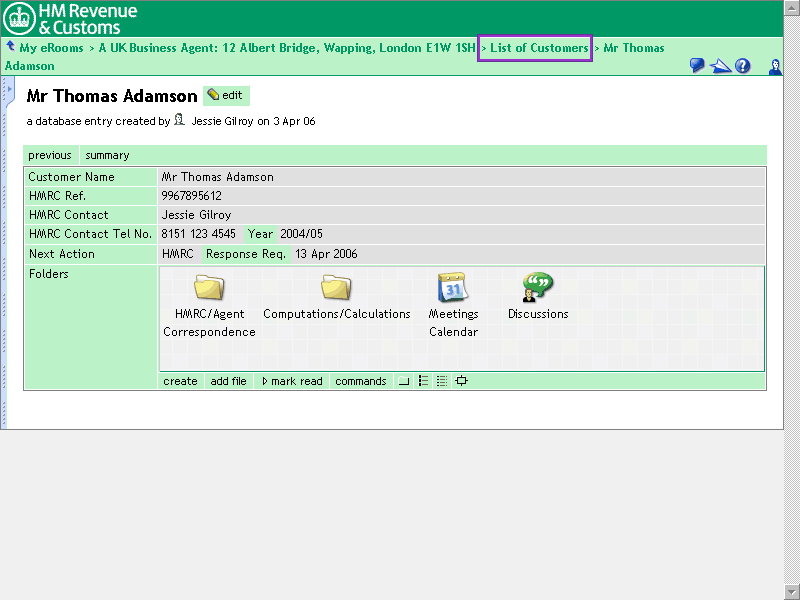800x600 pixels.
Task: Click the add file button
Action: (x=228, y=381)
